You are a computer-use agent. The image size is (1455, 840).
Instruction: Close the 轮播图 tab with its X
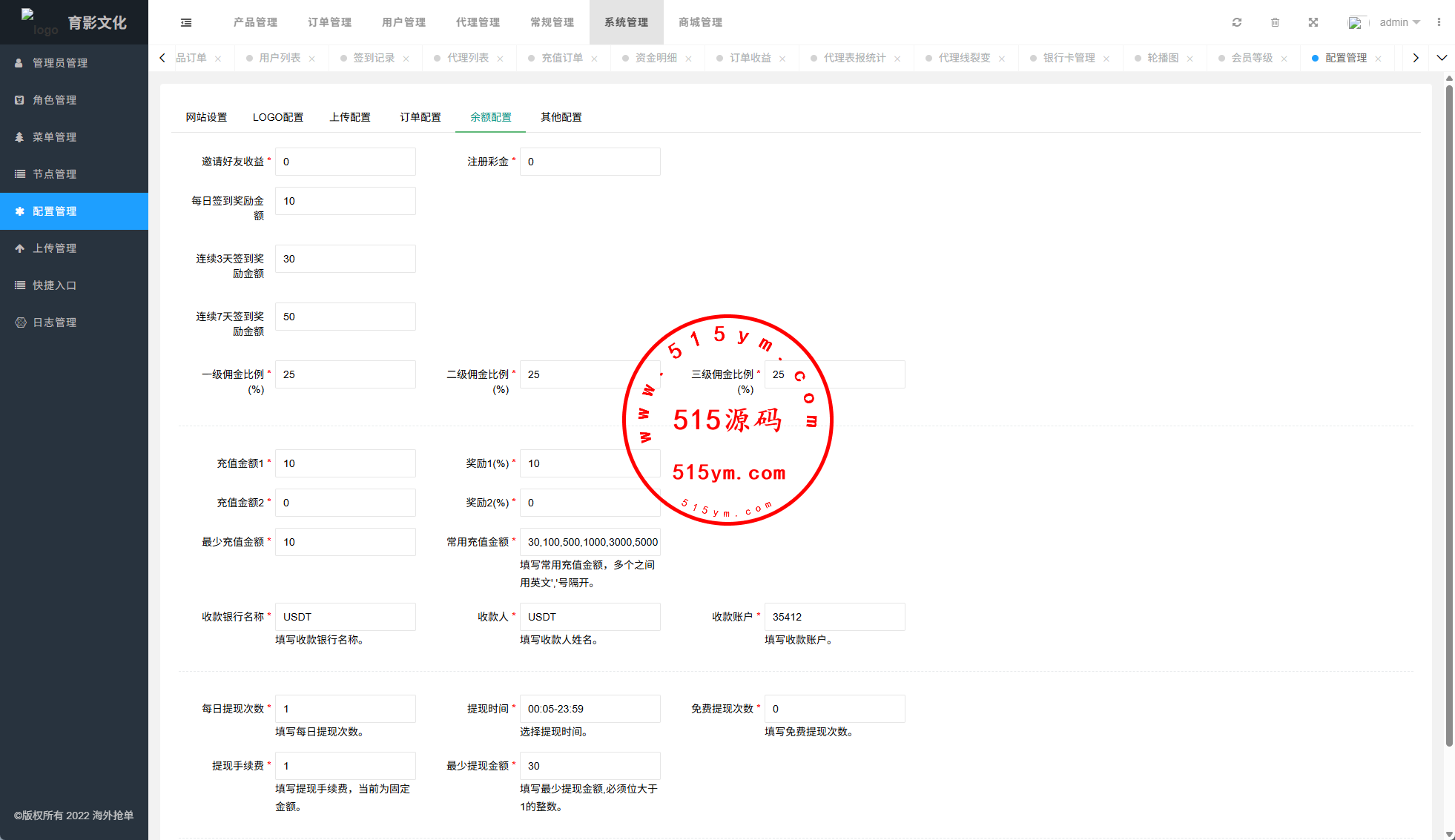tap(1190, 59)
